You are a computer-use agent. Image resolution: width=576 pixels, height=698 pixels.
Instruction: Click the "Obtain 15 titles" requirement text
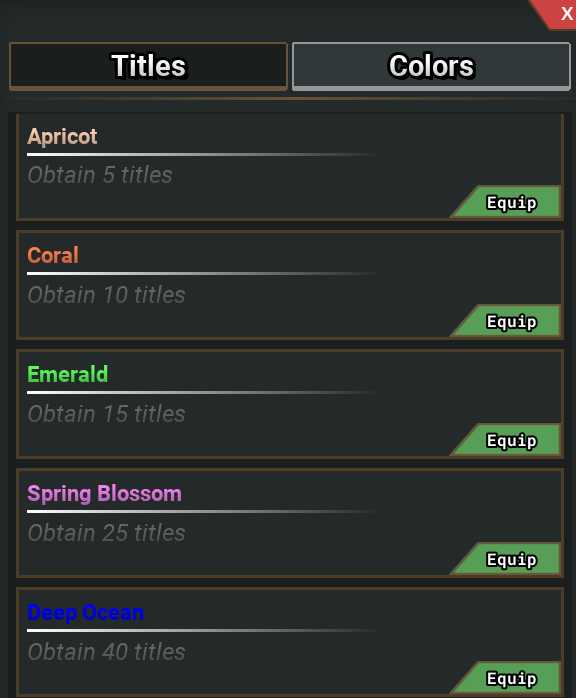(106, 414)
